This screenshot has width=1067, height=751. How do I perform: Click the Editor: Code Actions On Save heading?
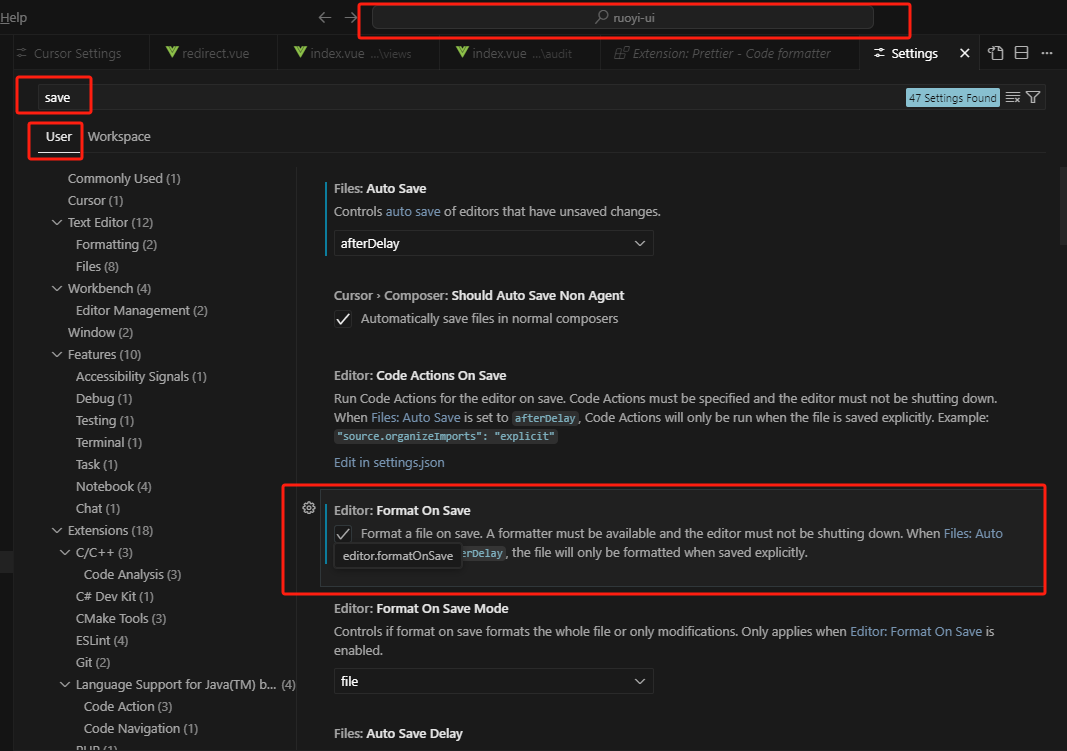[x=420, y=376]
